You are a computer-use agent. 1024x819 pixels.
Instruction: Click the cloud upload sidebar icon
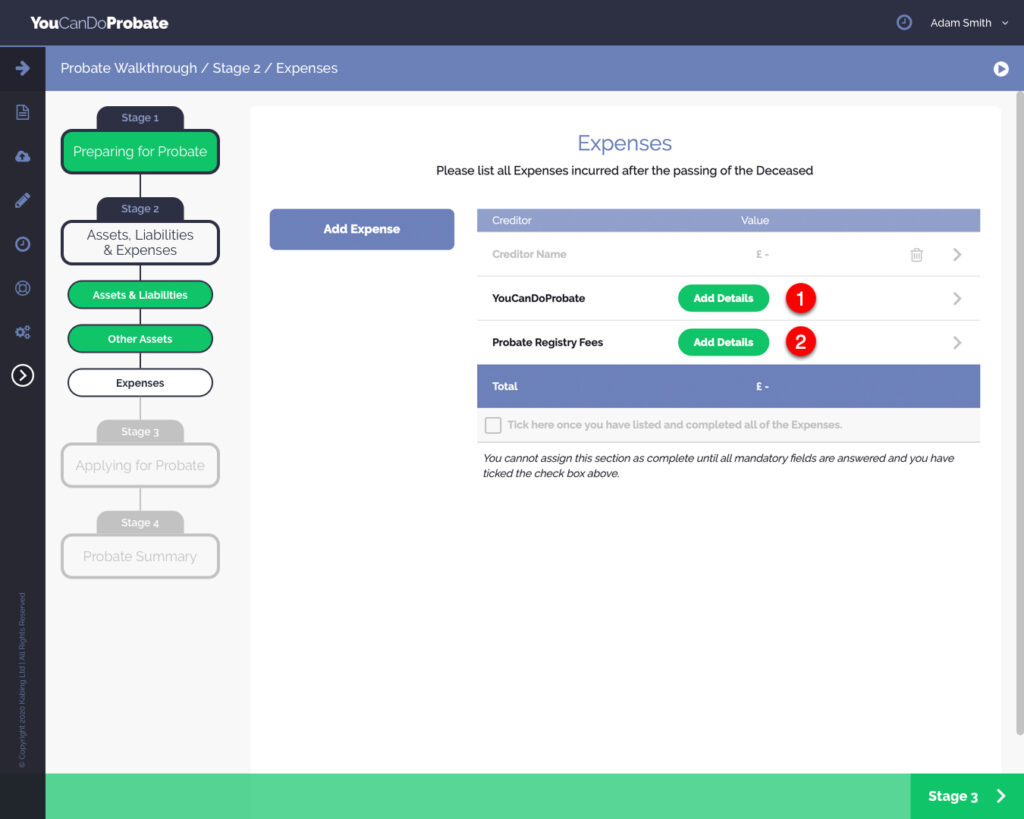(22, 156)
